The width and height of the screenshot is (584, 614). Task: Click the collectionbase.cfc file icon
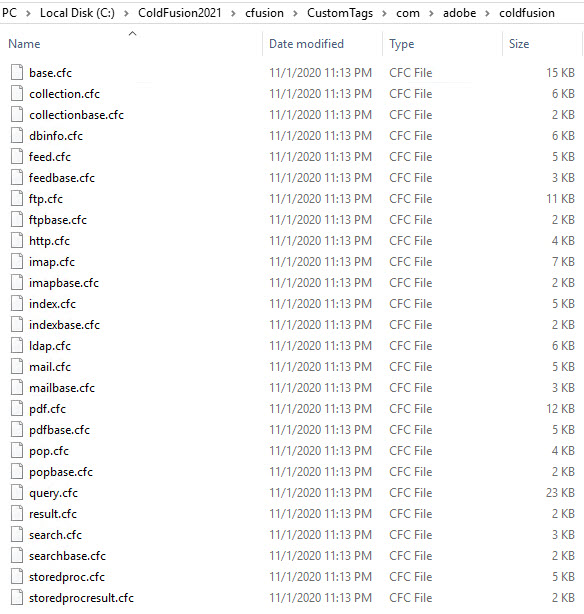[x=17, y=114]
